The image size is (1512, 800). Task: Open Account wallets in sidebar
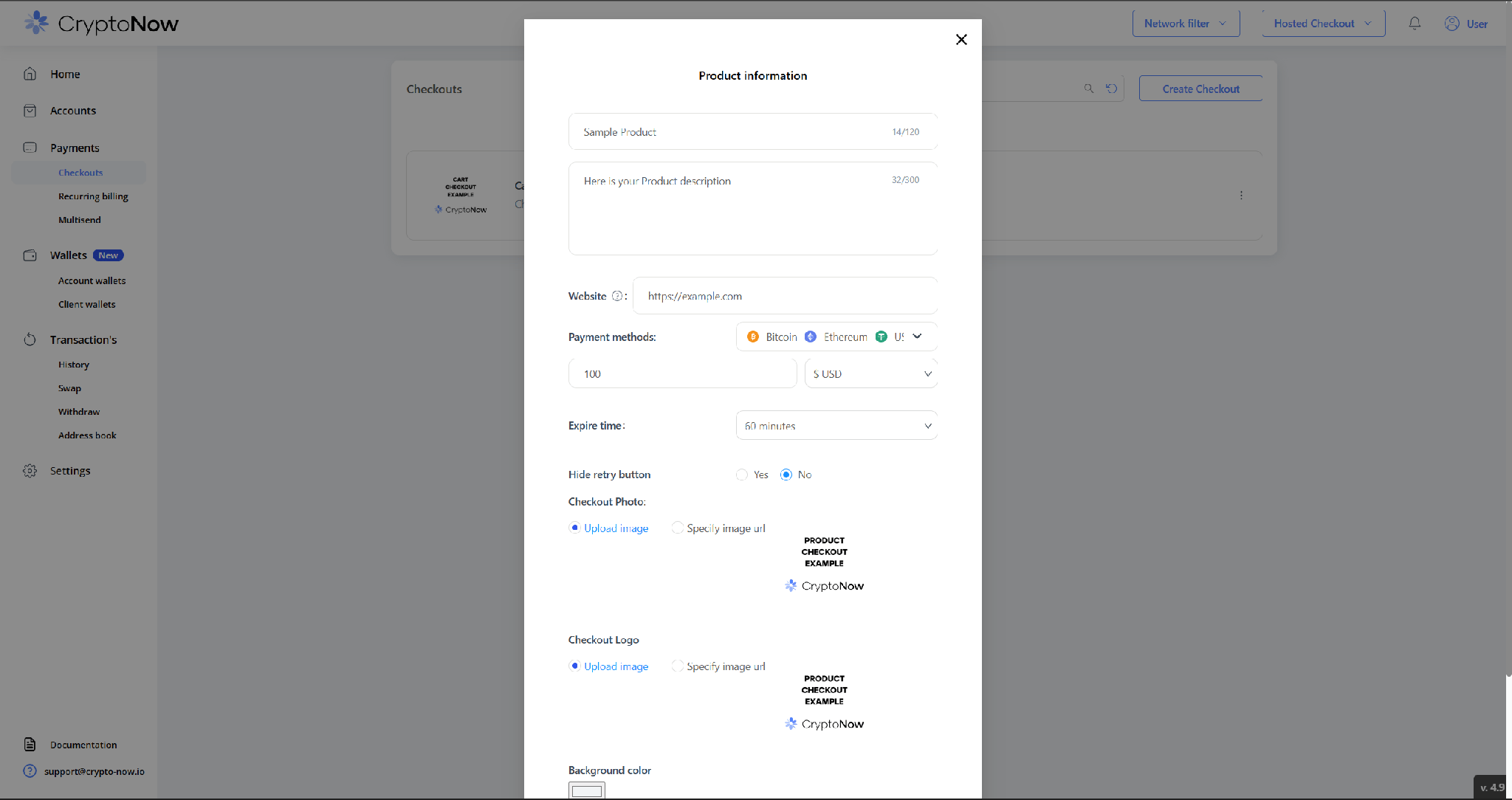click(92, 280)
